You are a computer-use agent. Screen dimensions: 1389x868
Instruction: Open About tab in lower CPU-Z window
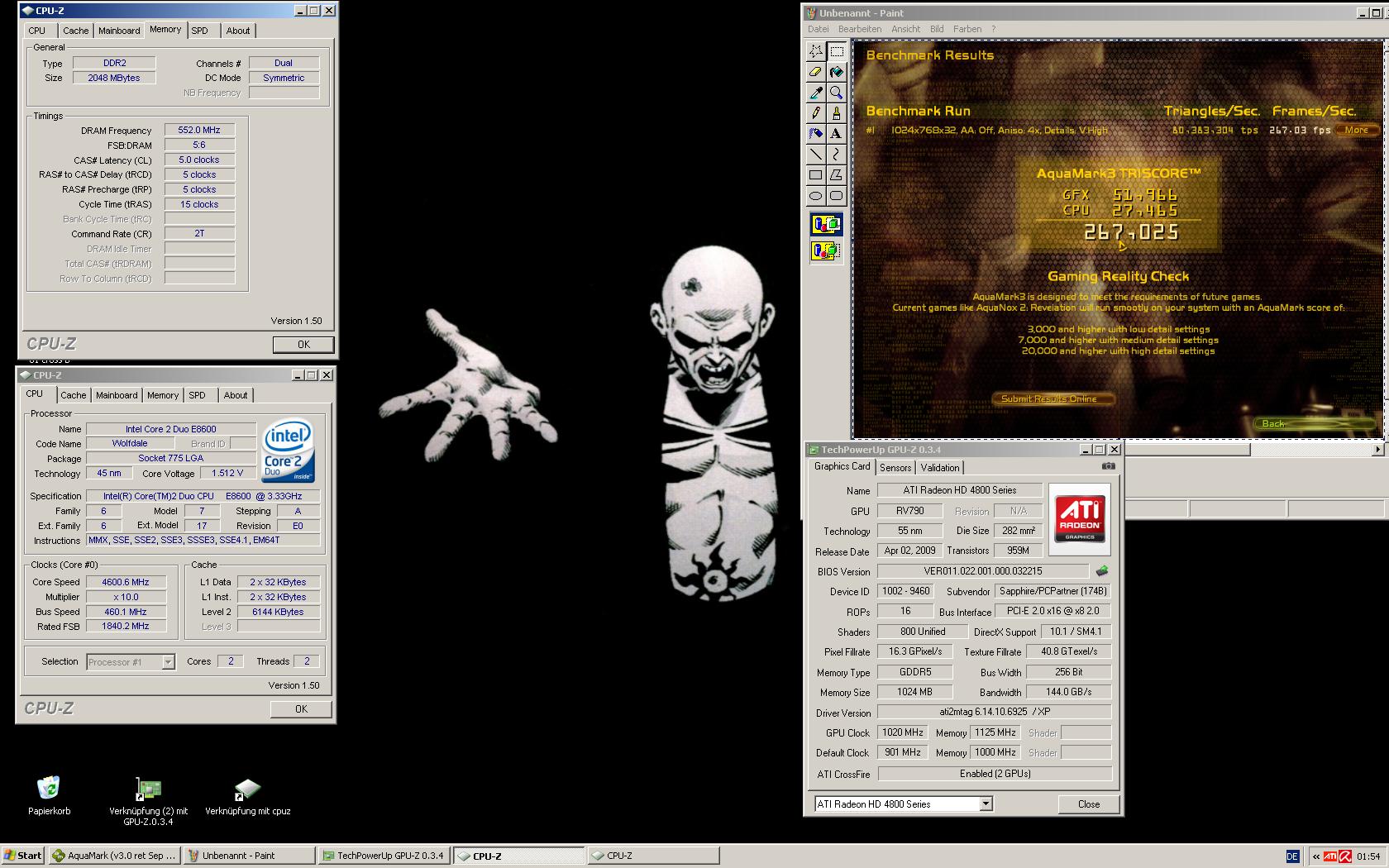[236, 395]
